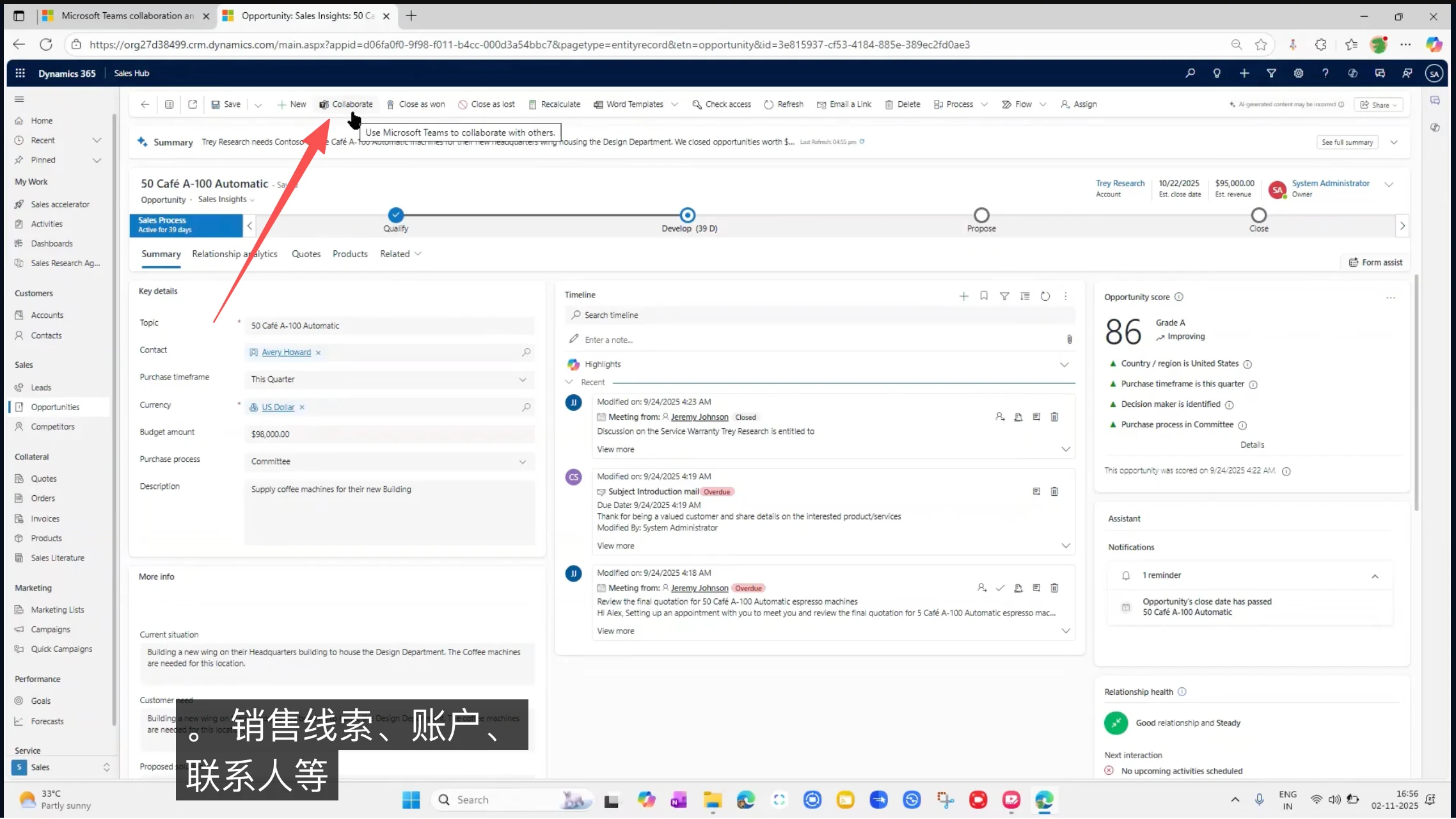Open the Save options dropdown arrow

[x=258, y=105]
